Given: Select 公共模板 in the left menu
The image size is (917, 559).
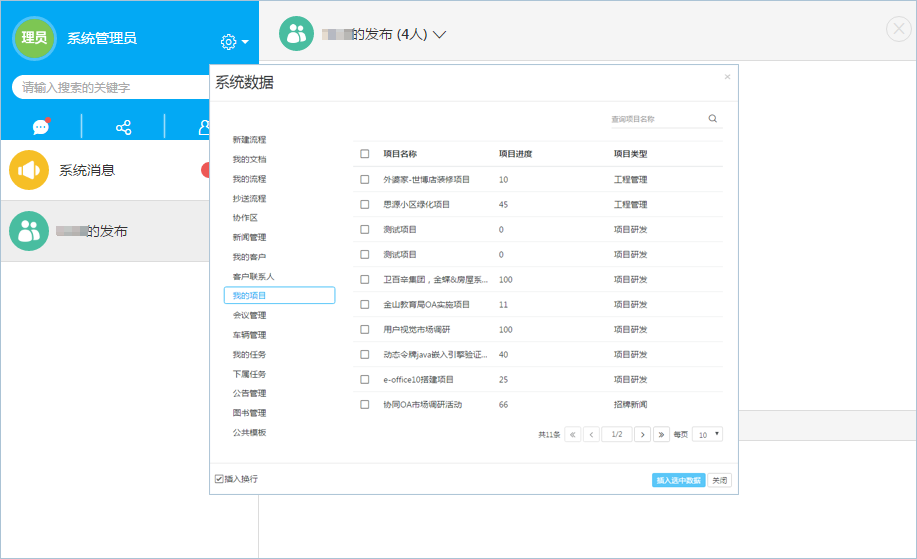Looking at the screenshot, I should (249, 433).
